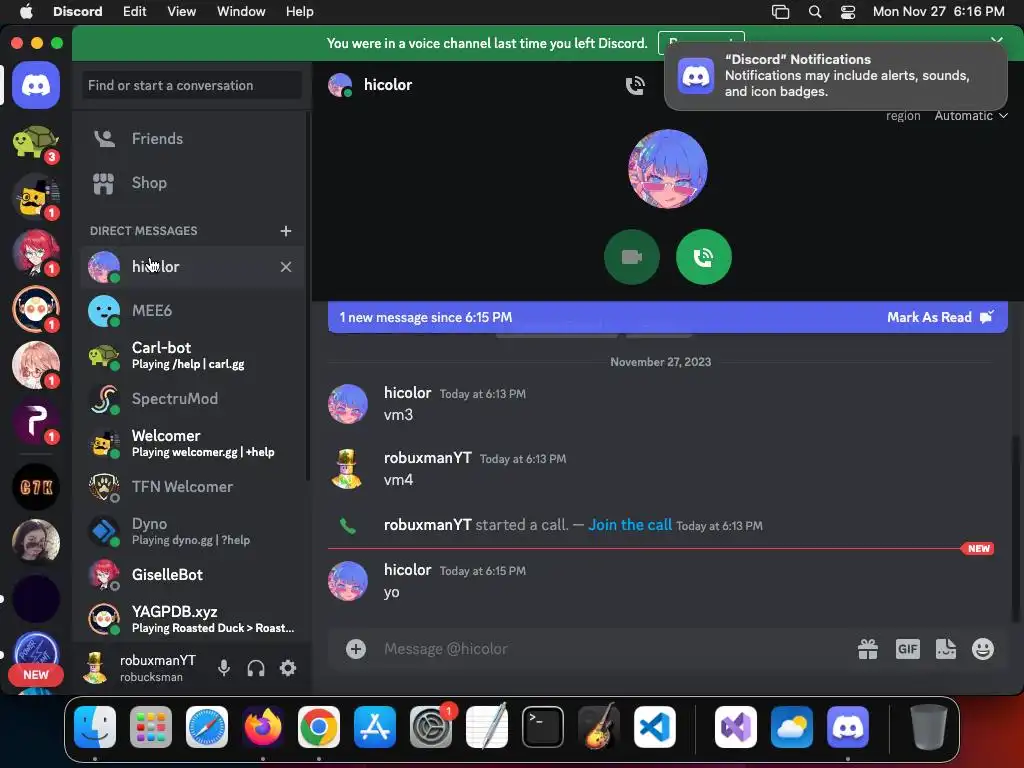Open the Shop page
Image resolution: width=1024 pixels, height=768 pixels.
[x=193, y=183]
